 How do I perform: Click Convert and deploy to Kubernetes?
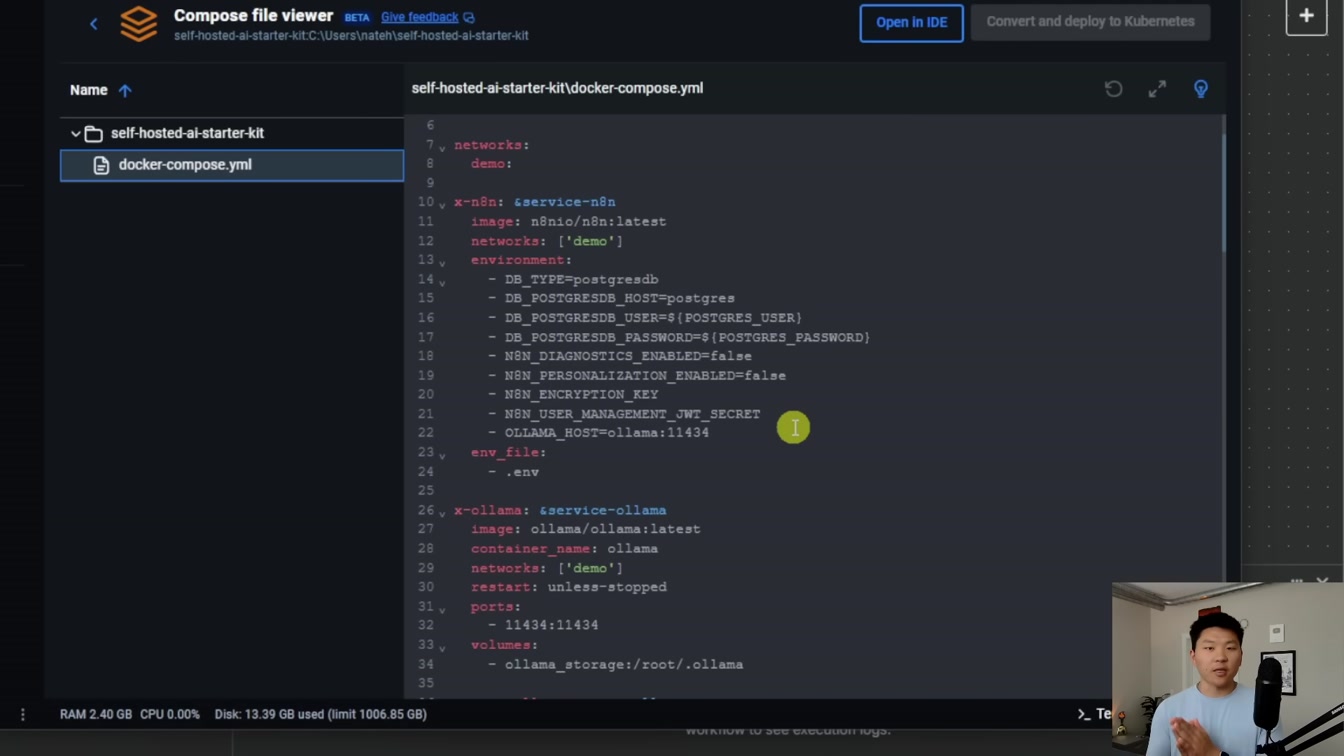pyautogui.click(x=1090, y=21)
